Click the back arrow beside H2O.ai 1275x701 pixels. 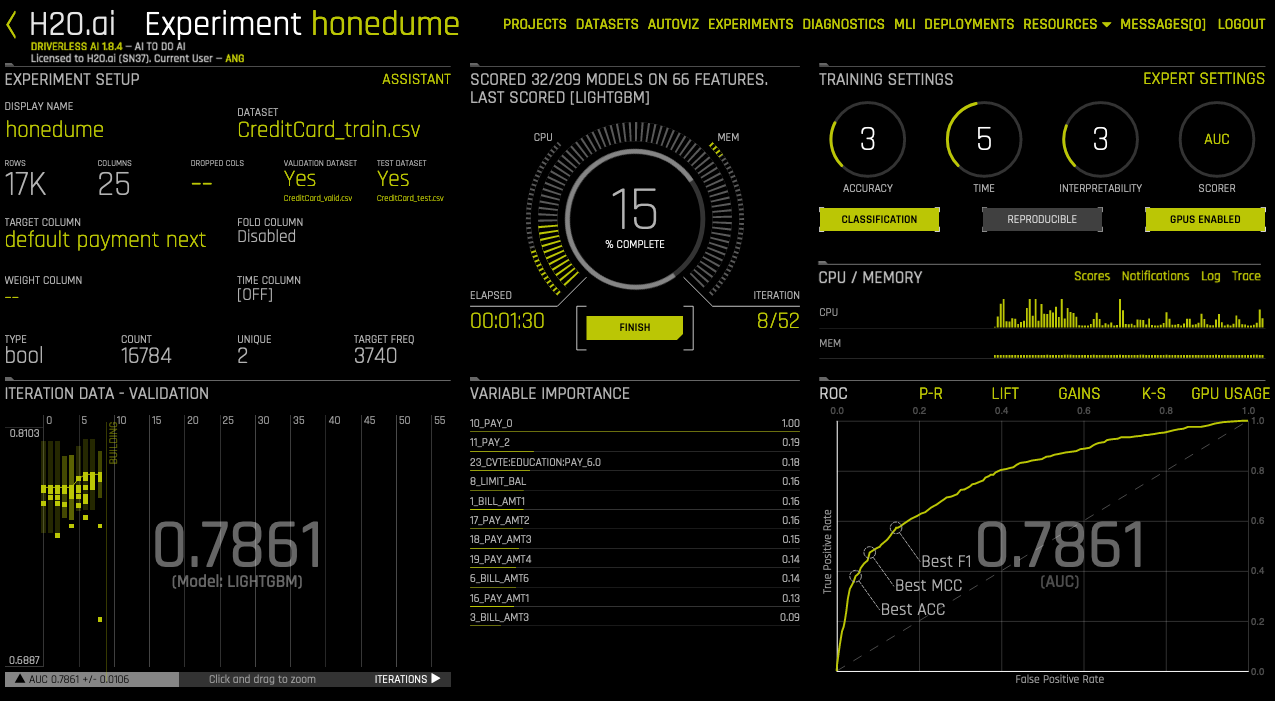pyautogui.click(x=11, y=24)
